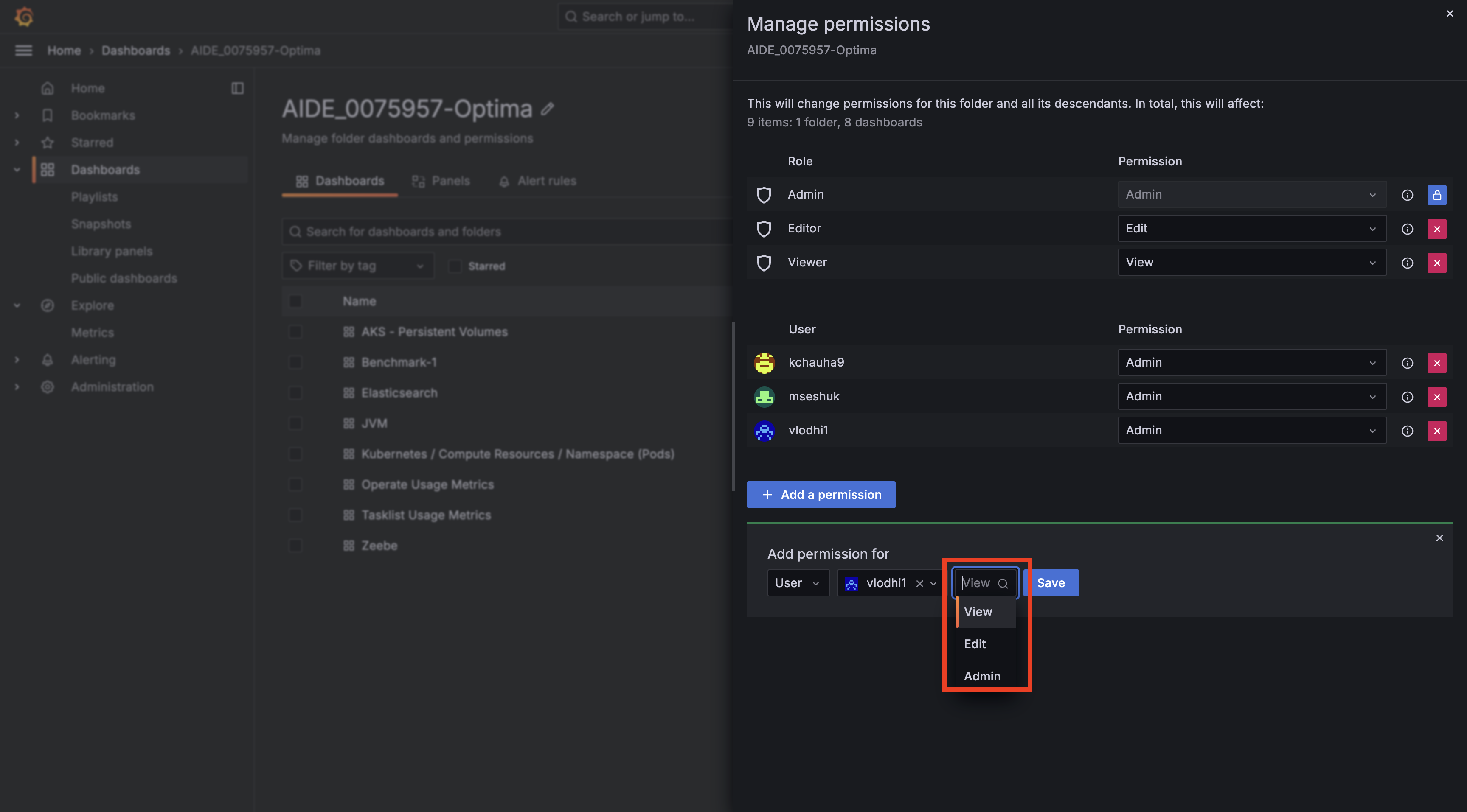Switch to the Panels tab

point(441,181)
